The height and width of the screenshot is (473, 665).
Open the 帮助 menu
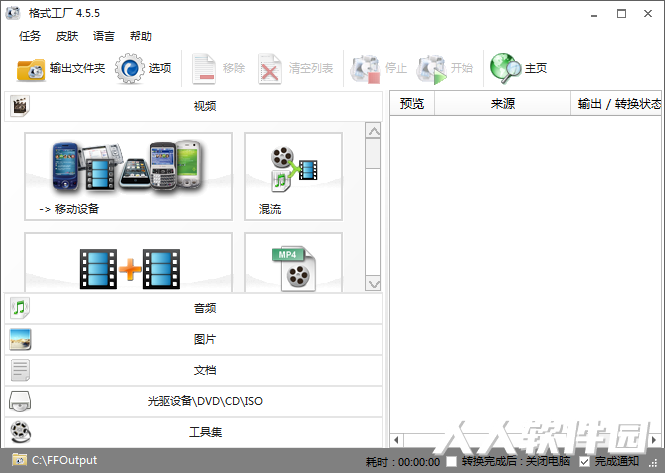tap(141, 36)
